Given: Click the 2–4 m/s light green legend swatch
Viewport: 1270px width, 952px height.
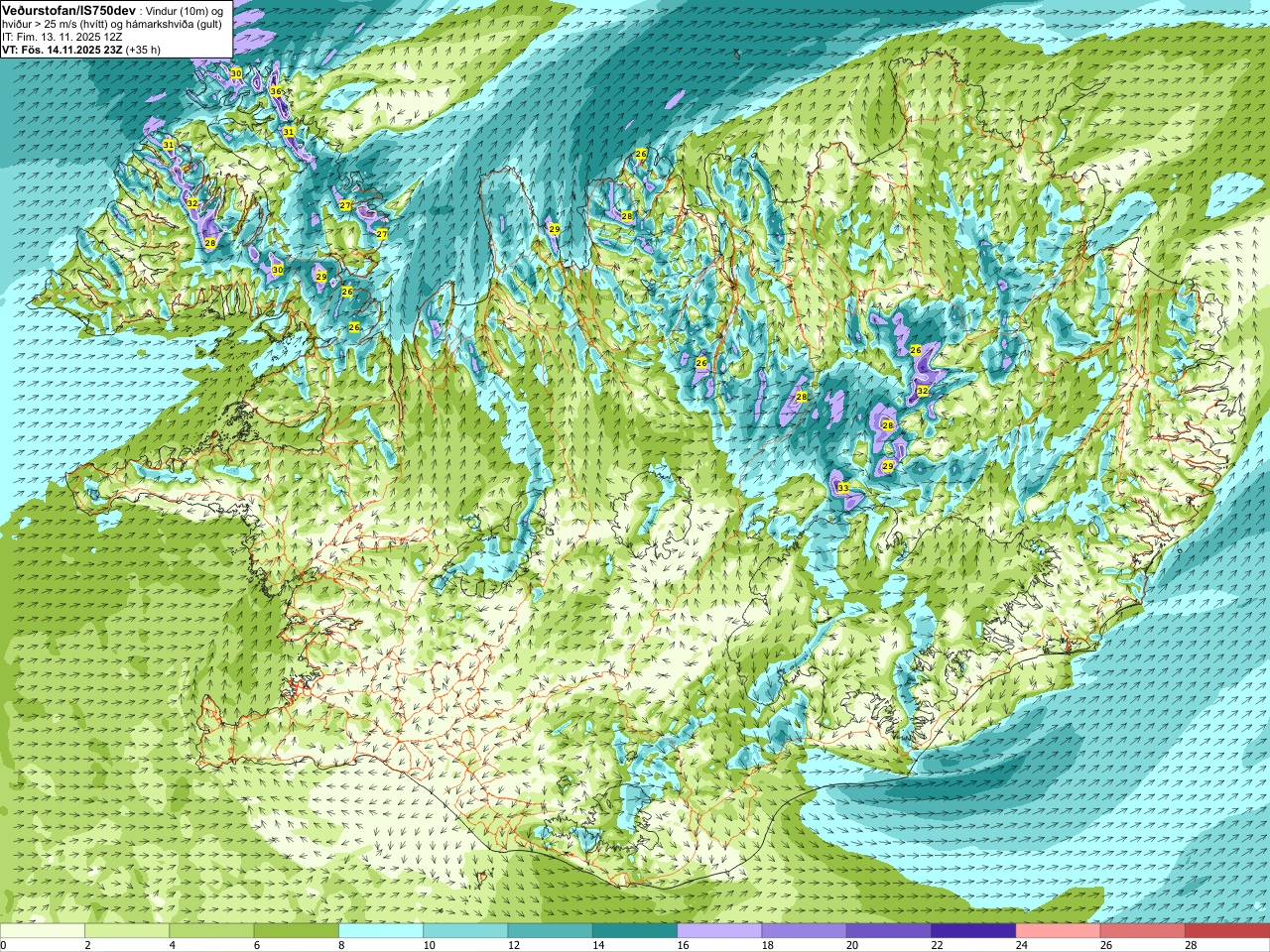Looking at the screenshot, I should (x=127, y=931).
